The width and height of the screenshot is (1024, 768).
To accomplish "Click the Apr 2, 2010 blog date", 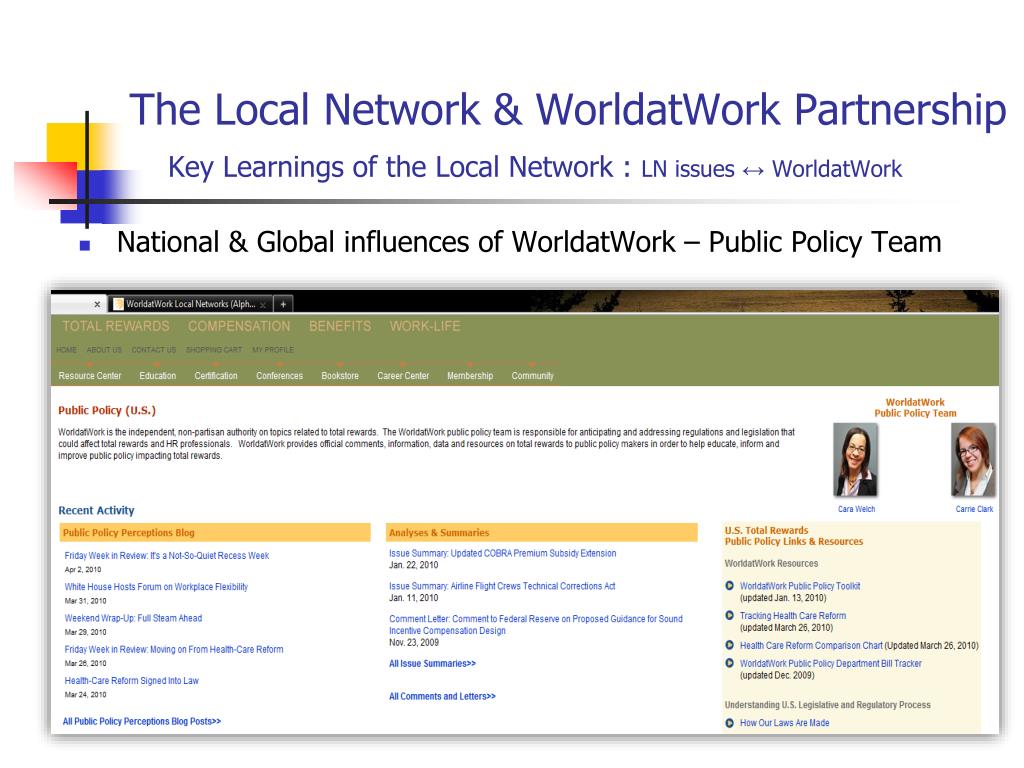I will [x=83, y=569].
